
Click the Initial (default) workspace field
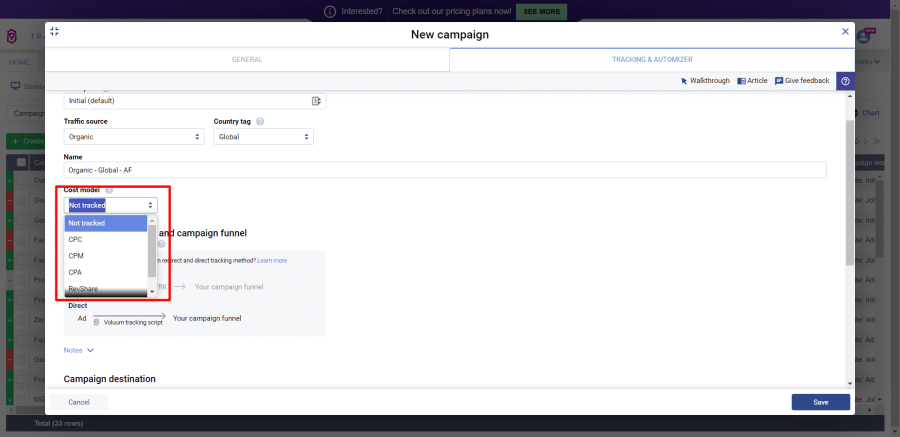pyautogui.click(x=195, y=101)
